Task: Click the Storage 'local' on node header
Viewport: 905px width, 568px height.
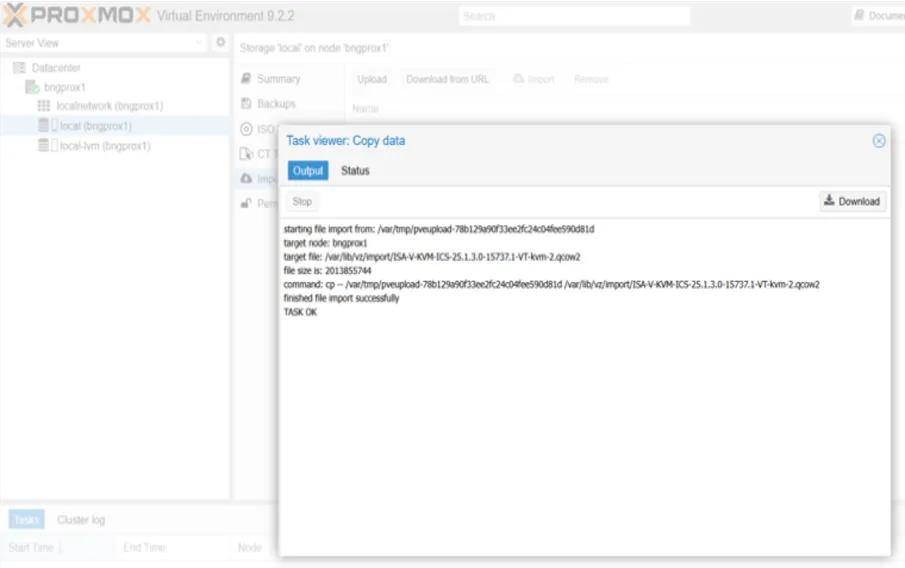Action: click(x=314, y=48)
